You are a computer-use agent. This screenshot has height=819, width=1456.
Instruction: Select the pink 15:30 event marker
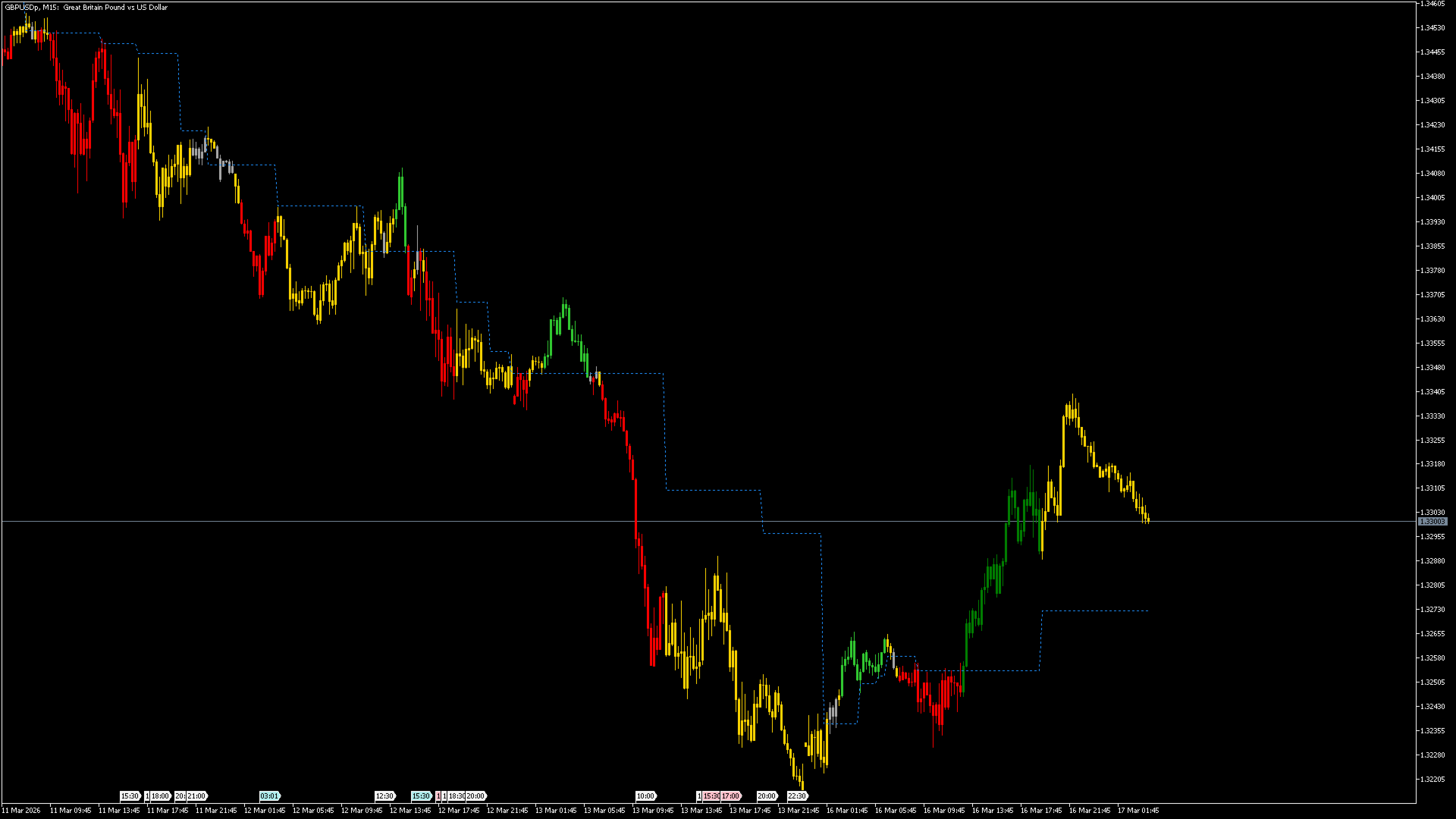[x=711, y=796]
